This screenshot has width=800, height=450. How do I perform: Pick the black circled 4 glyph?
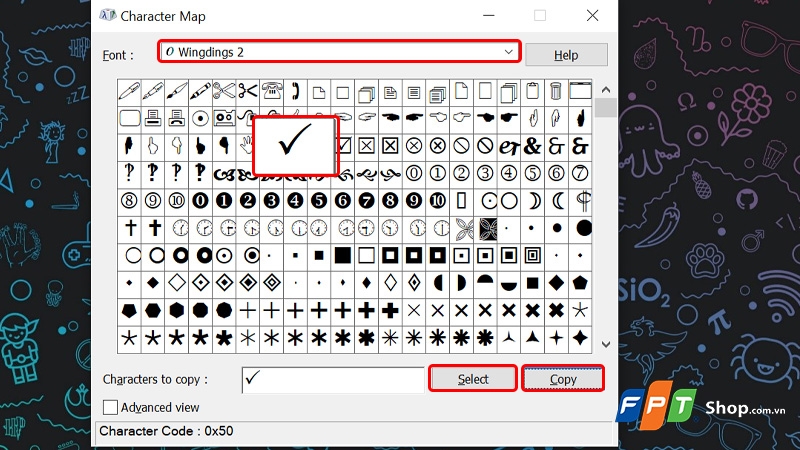click(x=295, y=201)
